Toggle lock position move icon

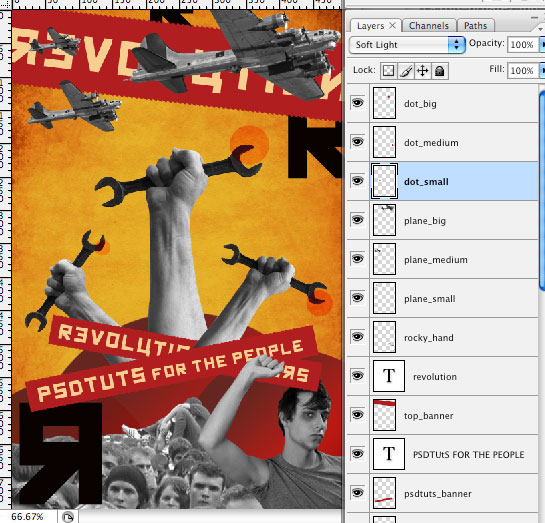click(422, 71)
